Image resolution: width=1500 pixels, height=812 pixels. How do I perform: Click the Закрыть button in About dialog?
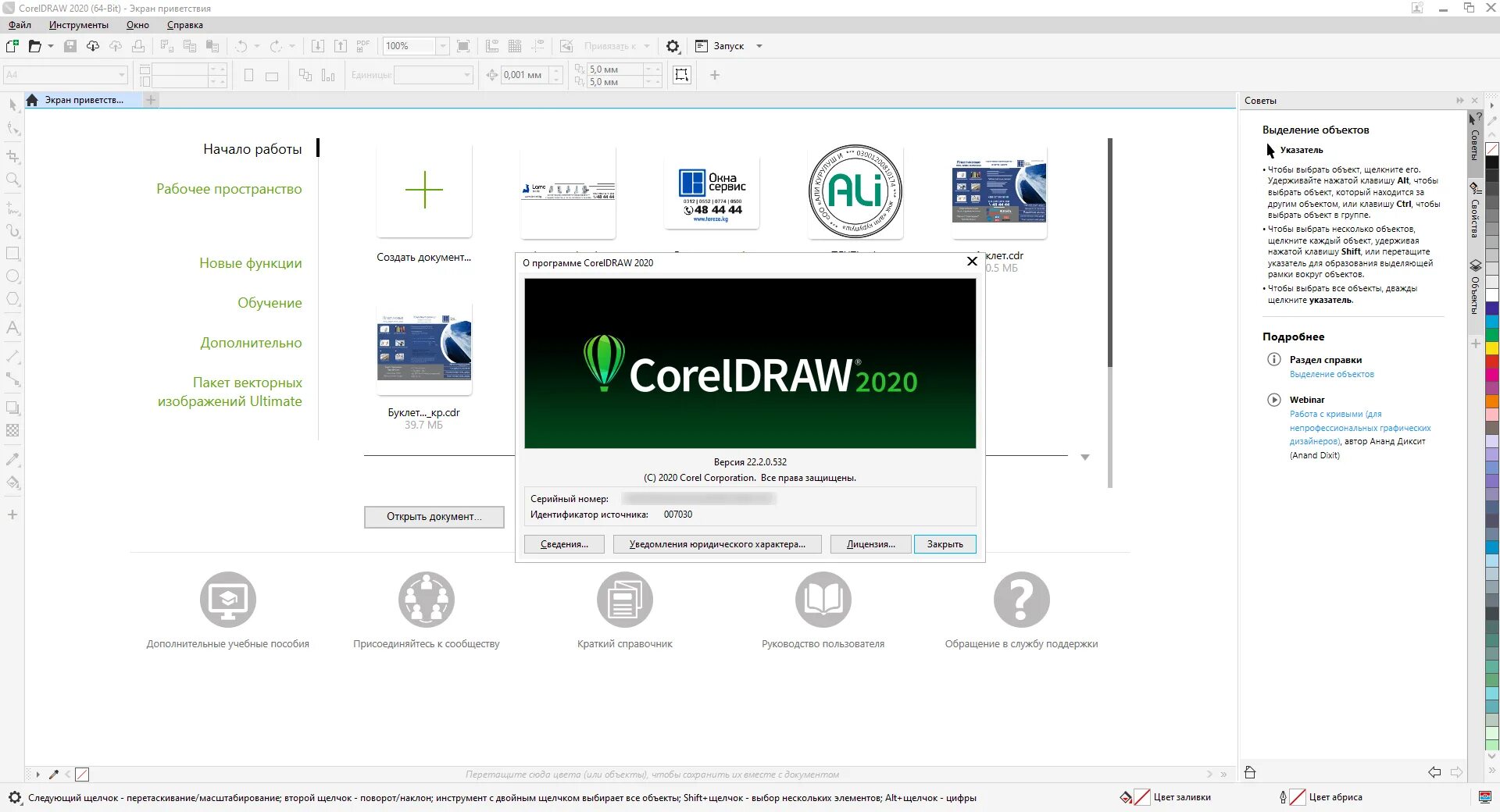(x=945, y=544)
